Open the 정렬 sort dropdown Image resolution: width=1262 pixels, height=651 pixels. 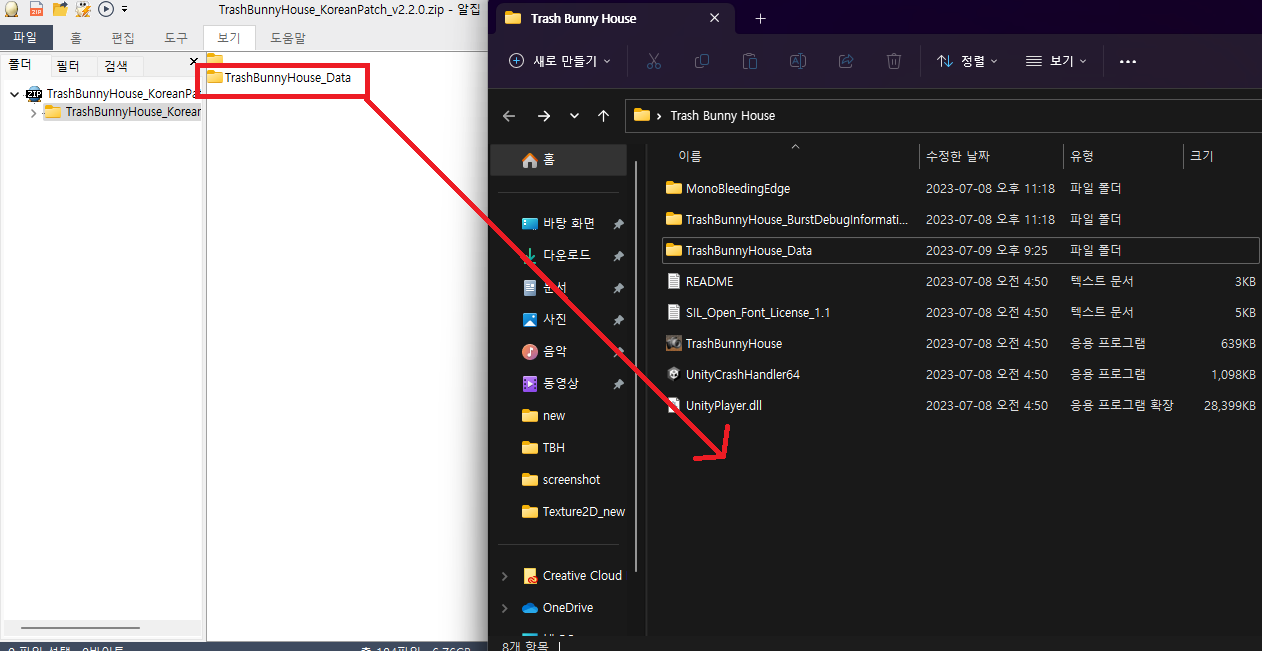(967, 61)
